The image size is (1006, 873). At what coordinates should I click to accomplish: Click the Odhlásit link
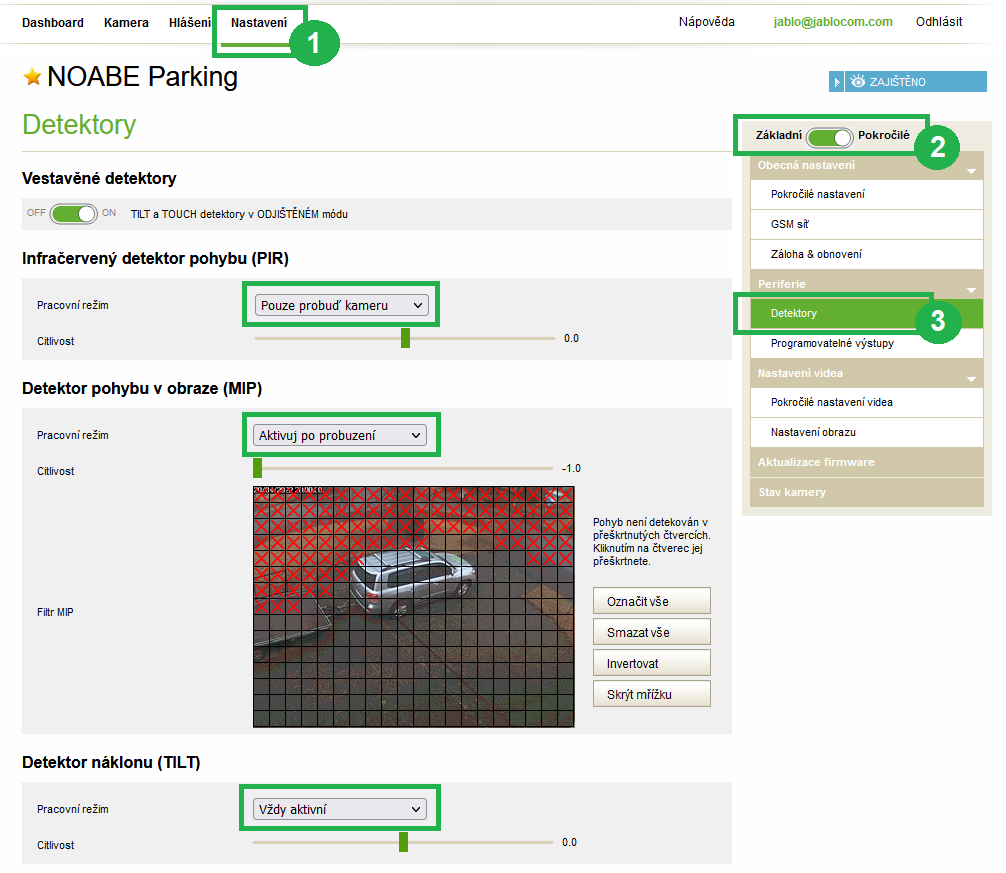(938, 22)
